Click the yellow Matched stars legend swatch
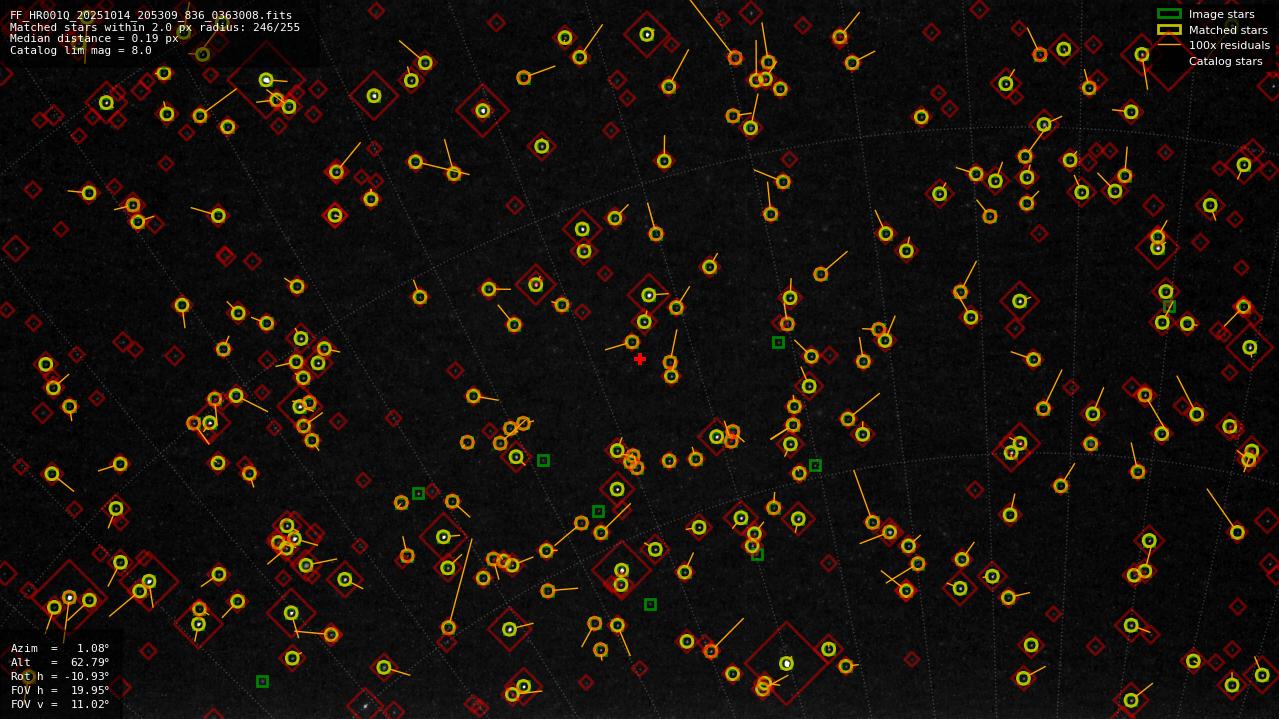This screenshot has height=719, width=1279. click(x=1169, y=30)
